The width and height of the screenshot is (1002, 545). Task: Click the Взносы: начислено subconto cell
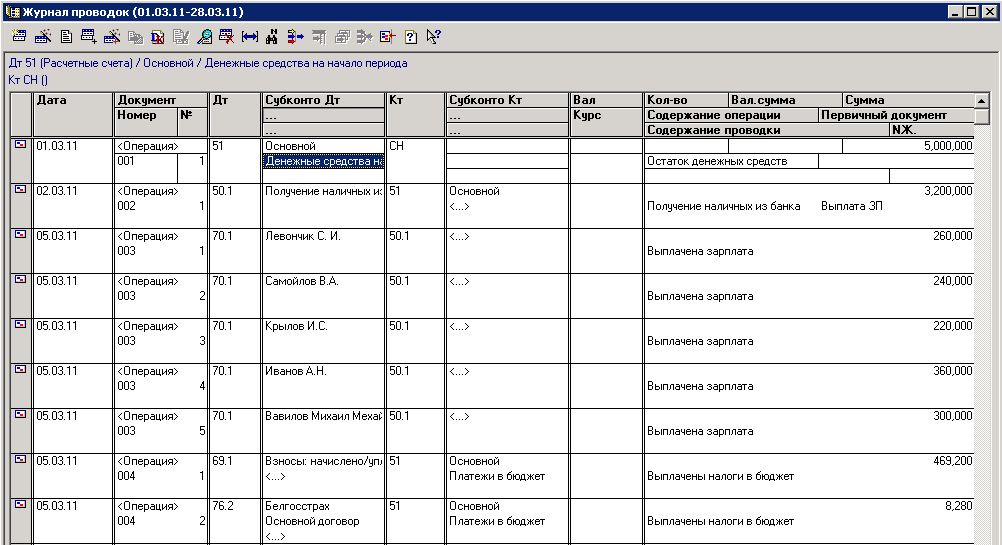(x=323, y=461)
